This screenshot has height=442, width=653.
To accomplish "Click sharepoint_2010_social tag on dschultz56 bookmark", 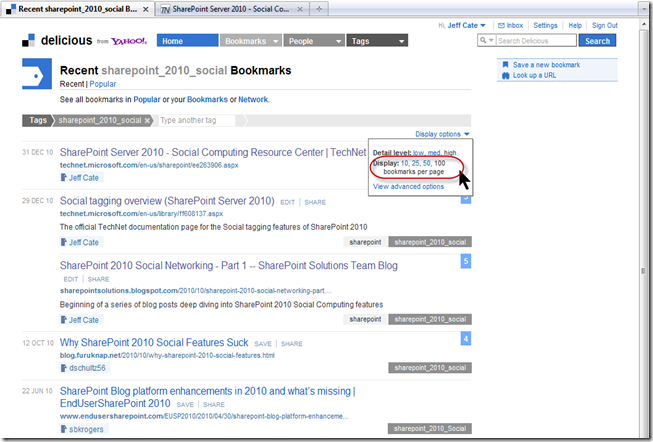I will pos(430,368).
